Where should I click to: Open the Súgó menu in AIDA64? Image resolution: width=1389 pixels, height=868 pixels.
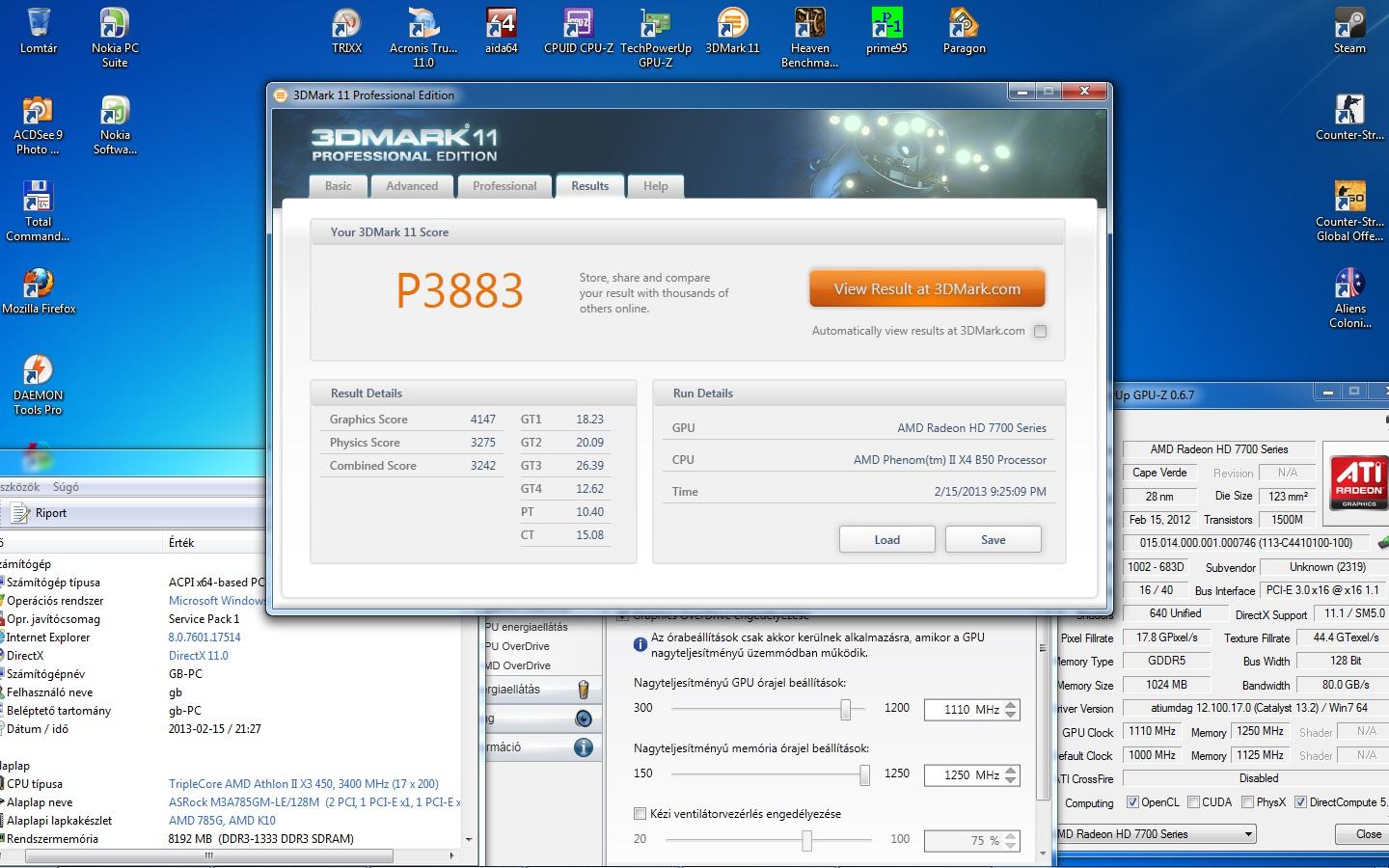[66, 487]
